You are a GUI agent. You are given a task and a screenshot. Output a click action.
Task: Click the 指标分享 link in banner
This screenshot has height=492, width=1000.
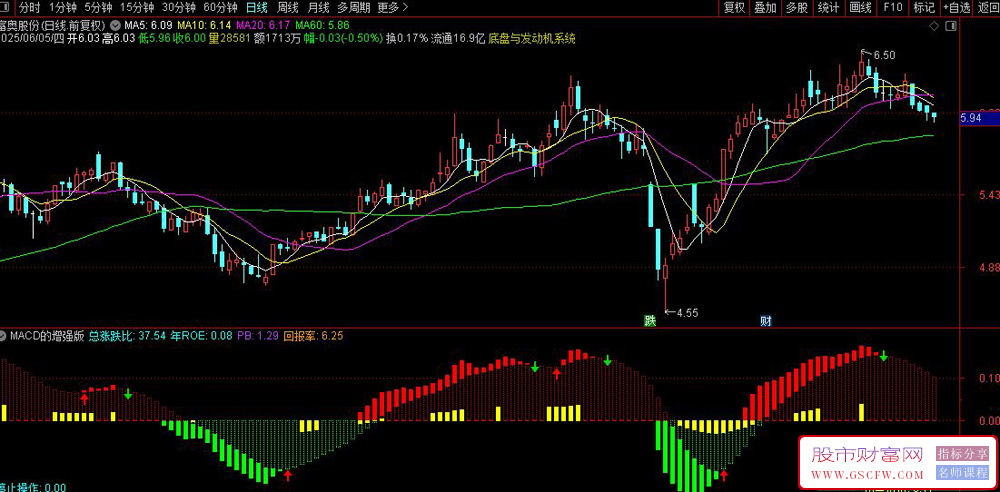pyautogui.click(x=961, y=453)
